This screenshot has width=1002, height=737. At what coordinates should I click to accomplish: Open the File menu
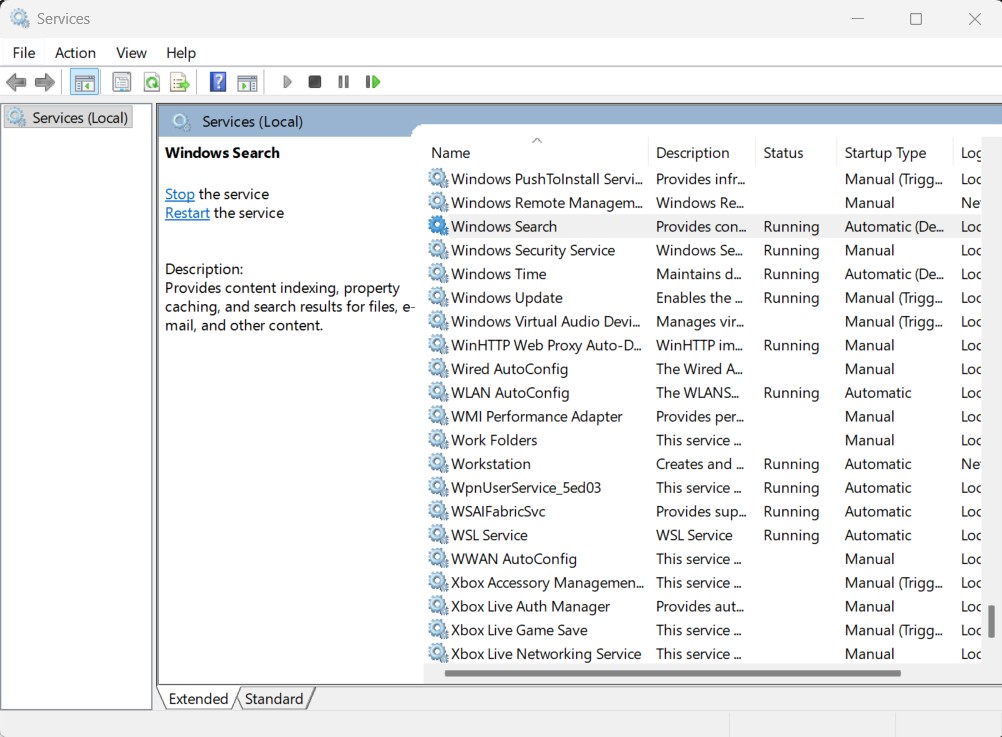(24, 52)
